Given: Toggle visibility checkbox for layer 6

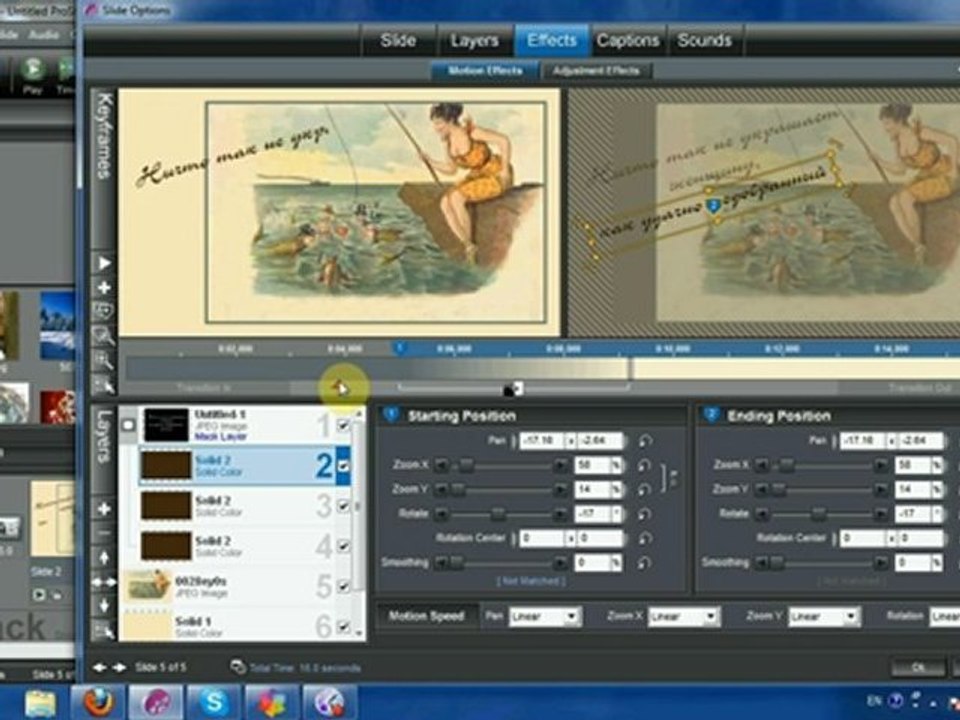Looking at the screenshot, I should click(343, 627).
